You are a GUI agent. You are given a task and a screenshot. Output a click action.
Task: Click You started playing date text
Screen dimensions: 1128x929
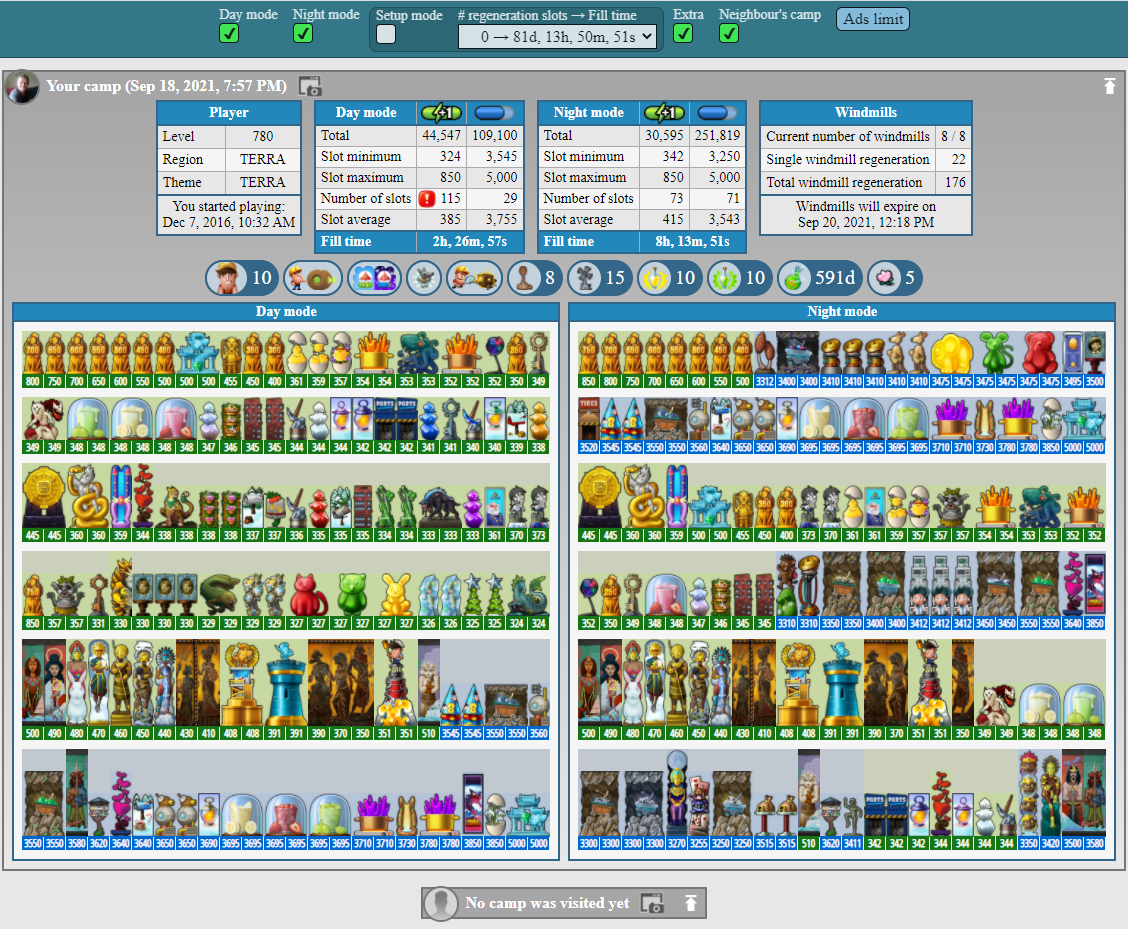click(229, 214)
